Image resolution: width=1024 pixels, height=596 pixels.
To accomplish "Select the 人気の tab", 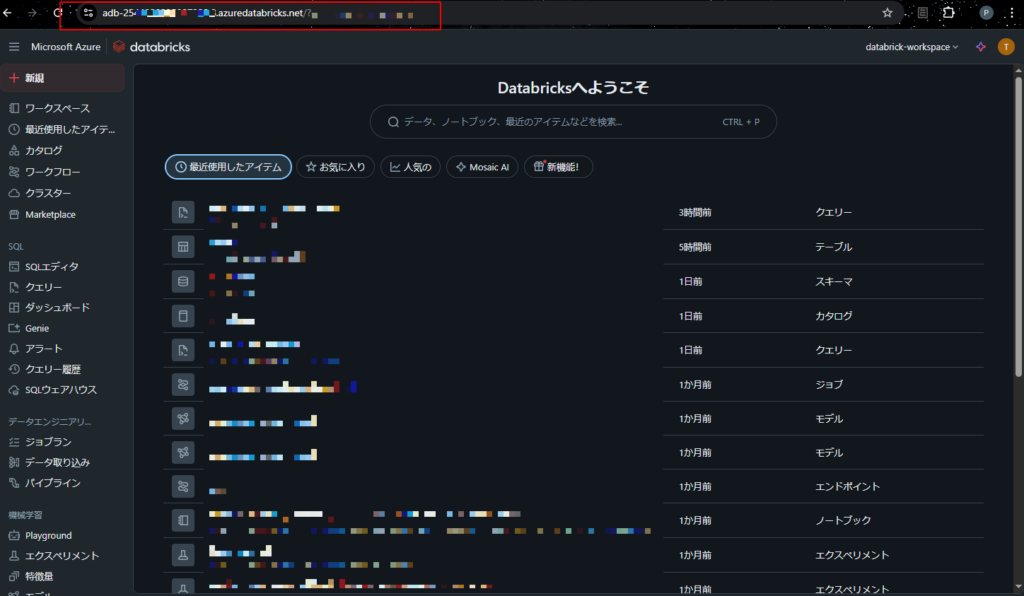I will [x=410, y=167].
